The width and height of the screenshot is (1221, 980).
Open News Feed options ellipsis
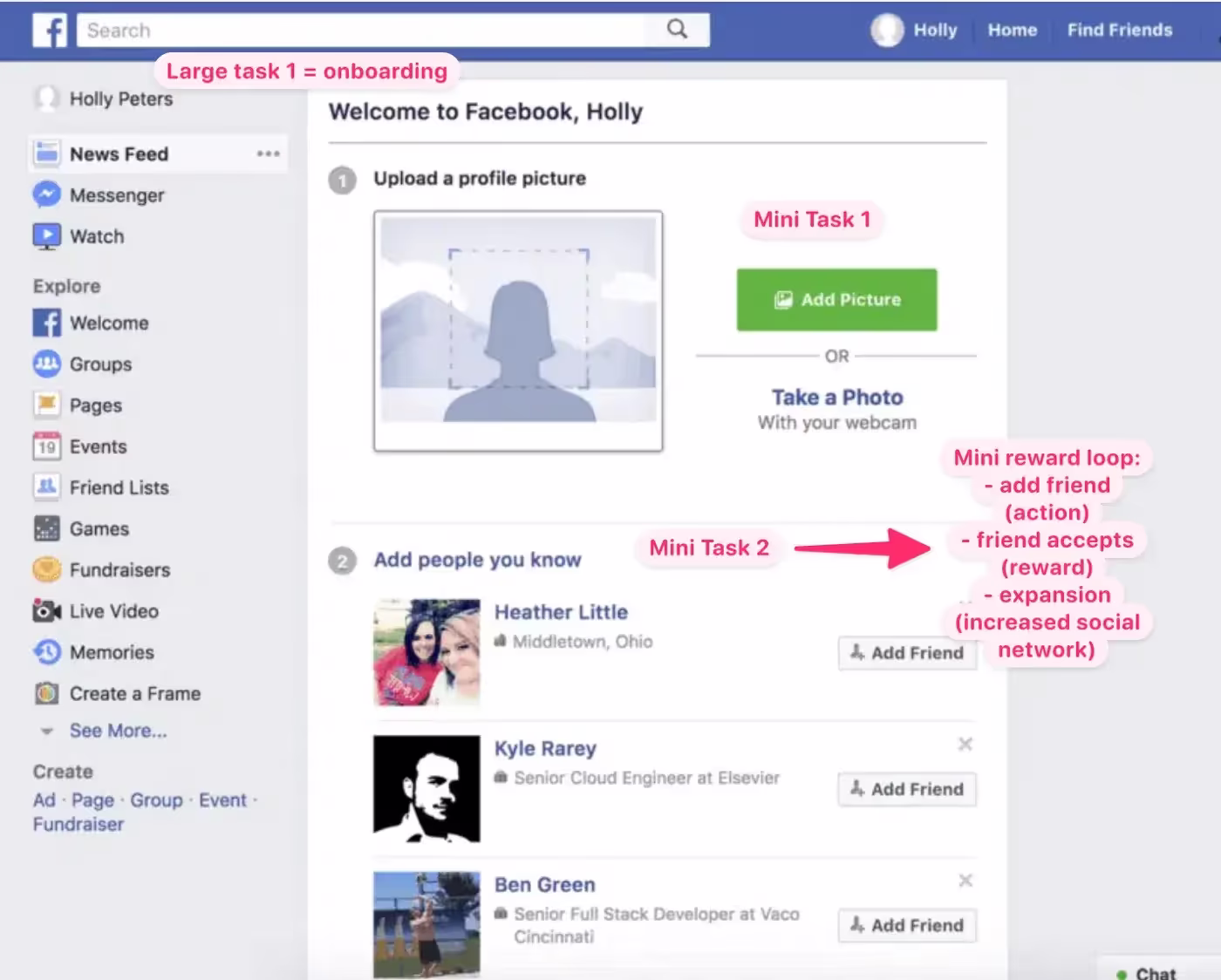[x=268, y=154]
